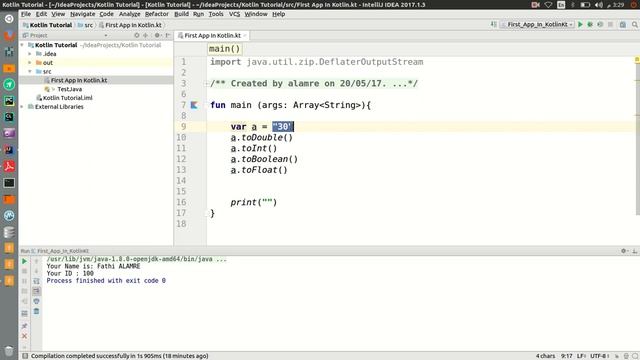Image resolution: width=640 pixels, height=360 pixels.
Task: Toggle scroll-to-end in Run console
Action: [36, 291]
